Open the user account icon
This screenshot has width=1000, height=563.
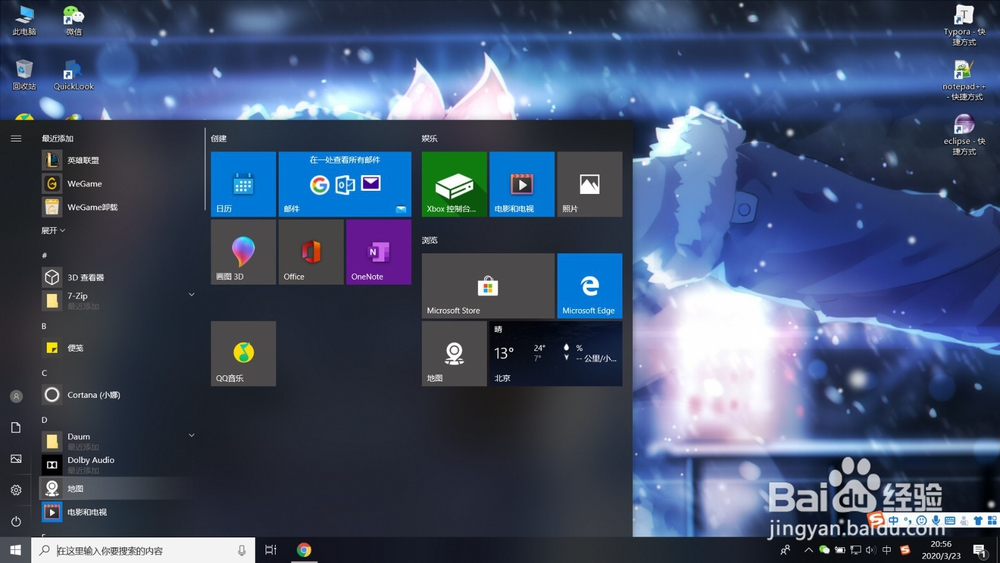pyautogui.click(x=16, y=396)
